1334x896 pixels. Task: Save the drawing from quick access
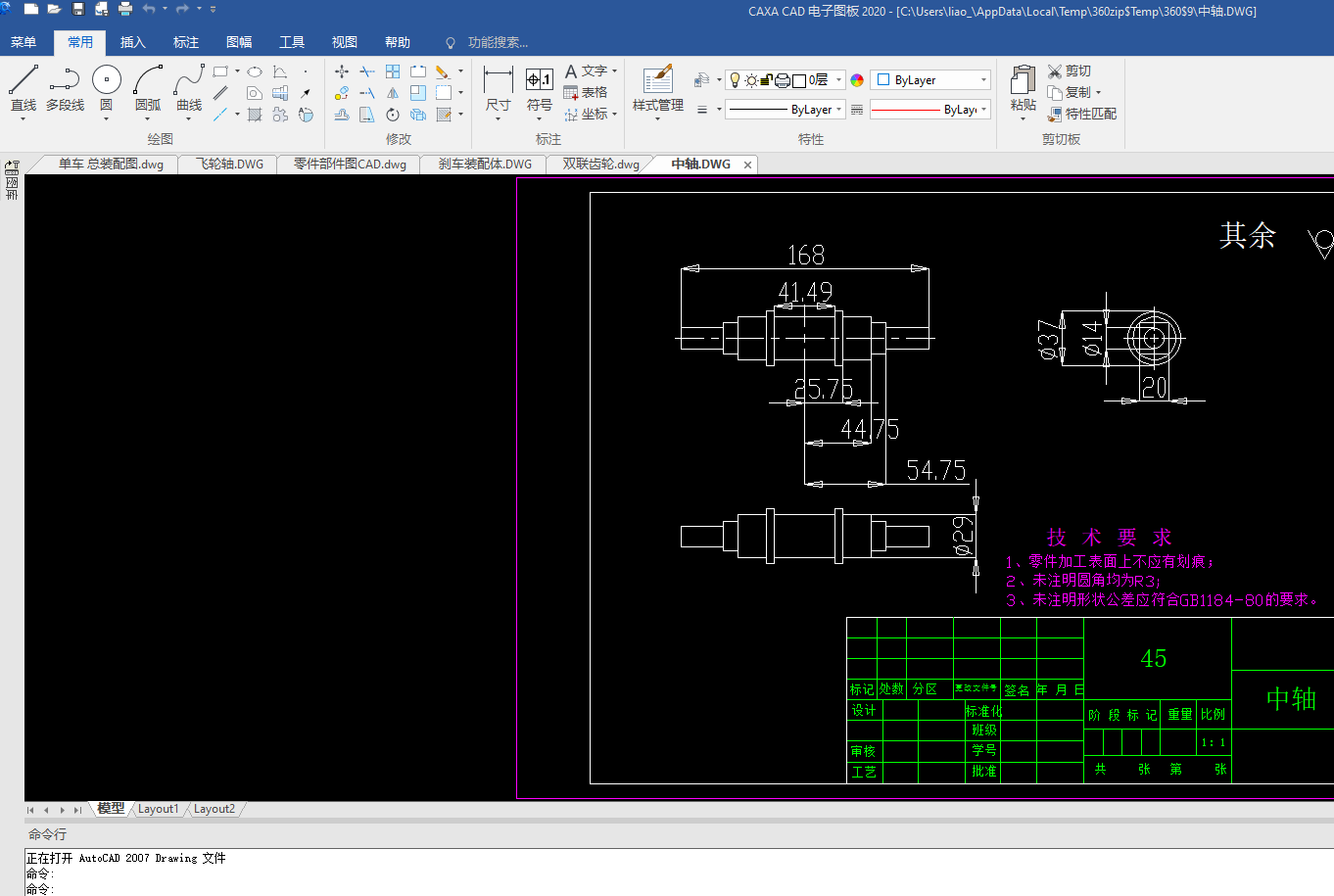pyautogui.click(x=78, y=9)
